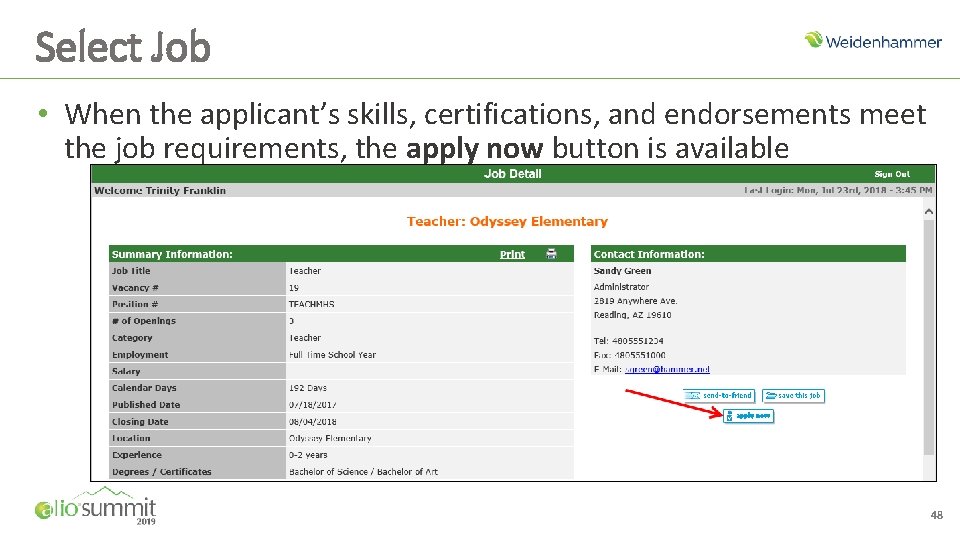Viewport: 960px width, 540px height.
Task: Click the 'Job Title' row label
Action: tap(131, 271)
